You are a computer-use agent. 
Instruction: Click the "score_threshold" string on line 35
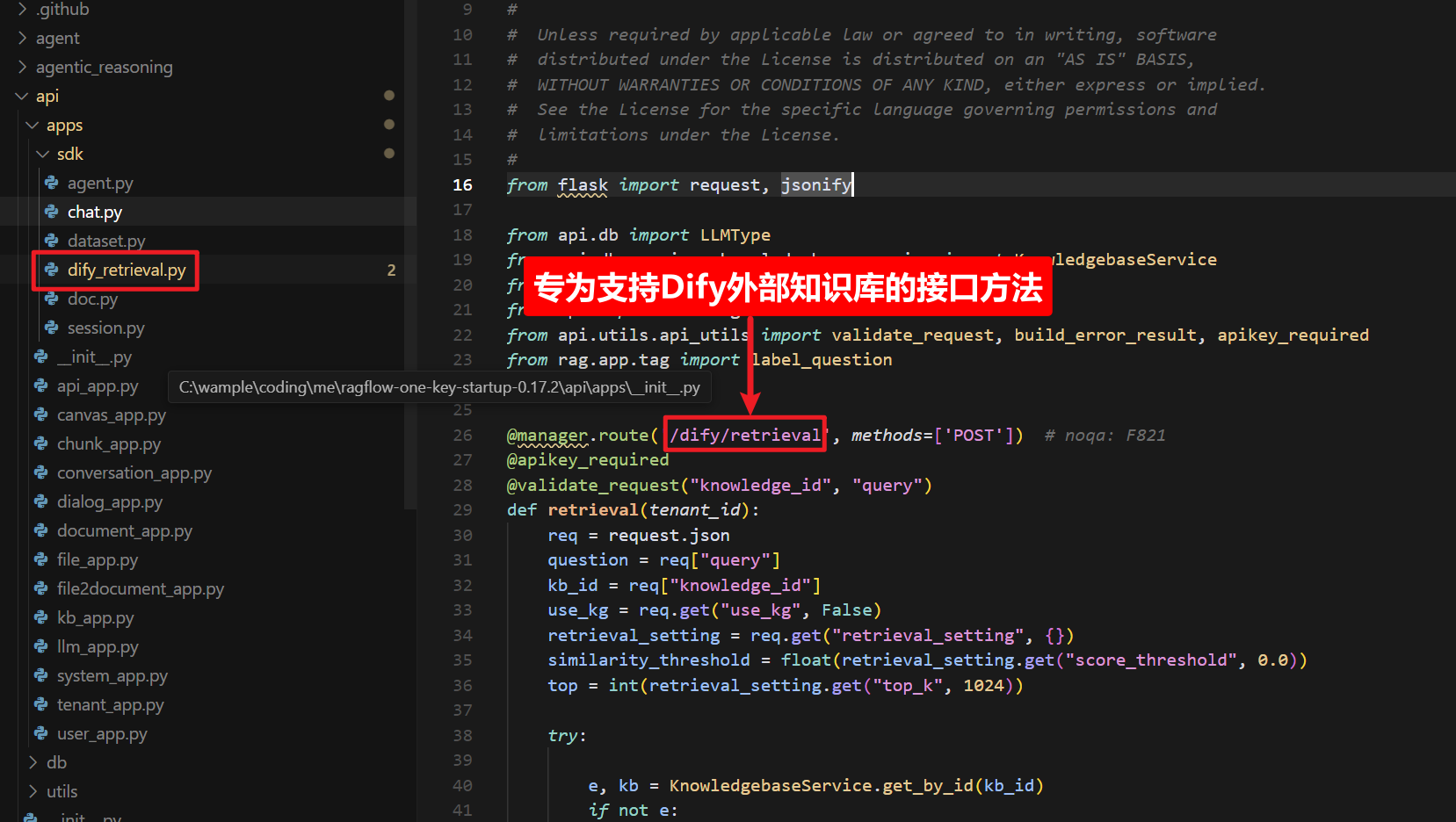1151,660
